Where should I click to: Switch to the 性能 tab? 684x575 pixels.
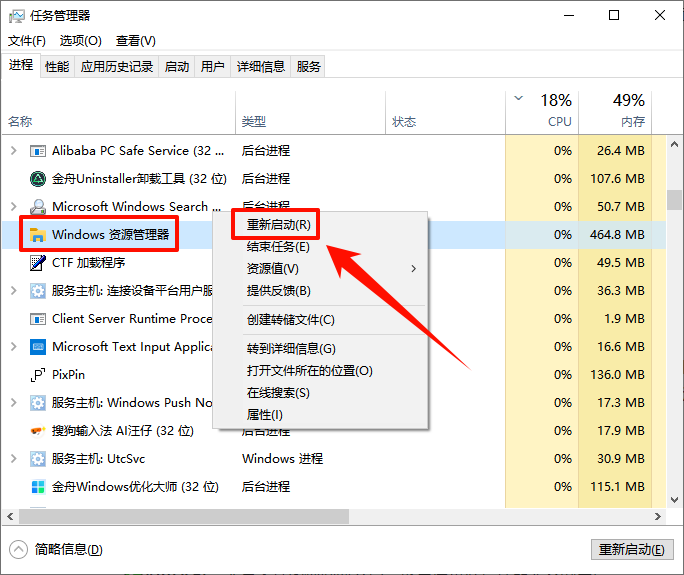[x=57, y=67]
